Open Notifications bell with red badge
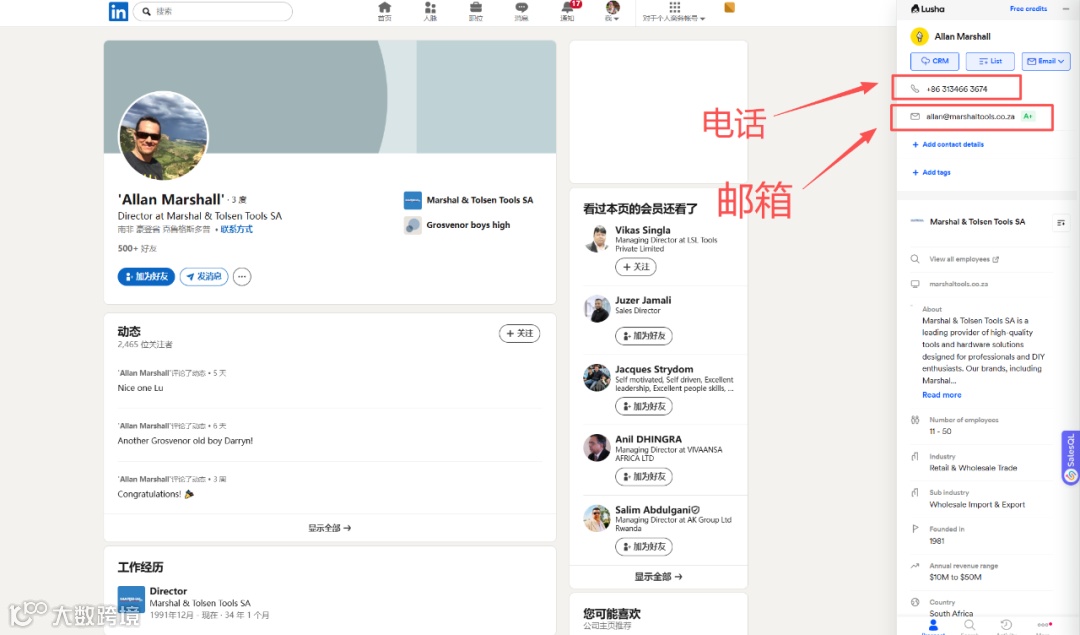Image resolution: width=1080 pixels, height=635 pixels. [x=568, y=11]
